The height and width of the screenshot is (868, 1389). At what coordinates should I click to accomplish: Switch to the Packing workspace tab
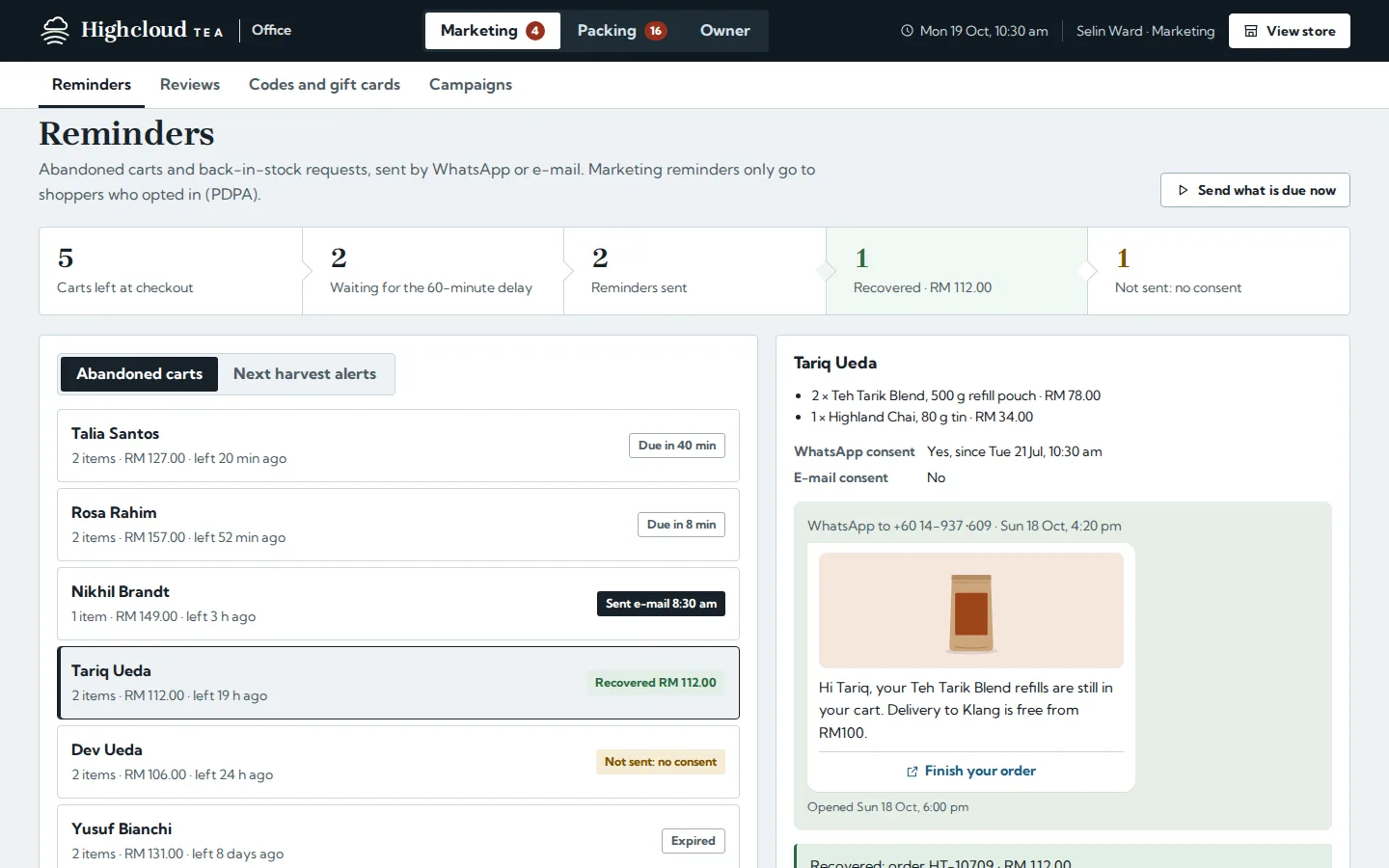[x=622, y=31]
